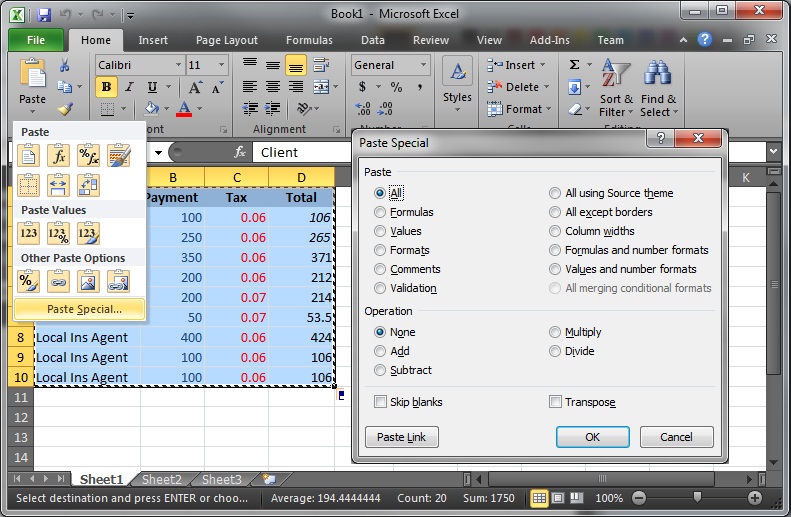Click the Decrease Font Size icon

(x=217, y=87)
